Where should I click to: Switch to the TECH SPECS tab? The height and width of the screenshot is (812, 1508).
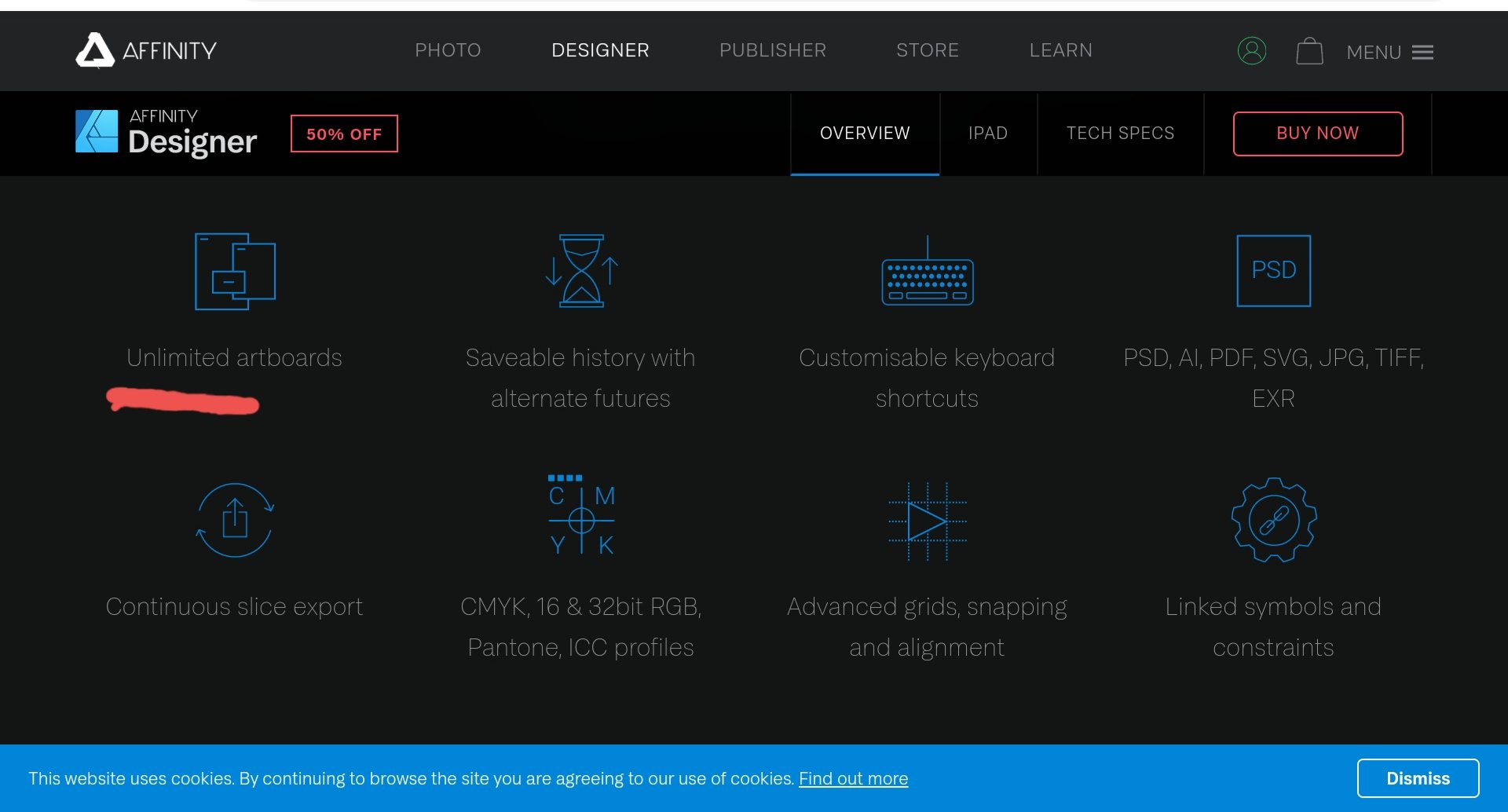pyautogui.click(x=1121, y=134)
